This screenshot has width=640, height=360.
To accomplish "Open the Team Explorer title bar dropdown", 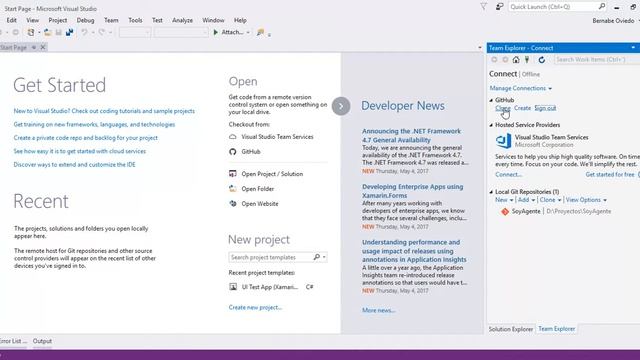I will [x=633, y=48].
